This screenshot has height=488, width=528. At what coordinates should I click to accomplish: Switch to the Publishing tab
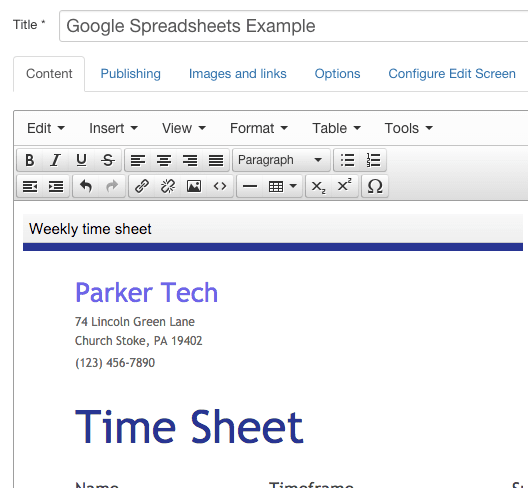[131, 74]
